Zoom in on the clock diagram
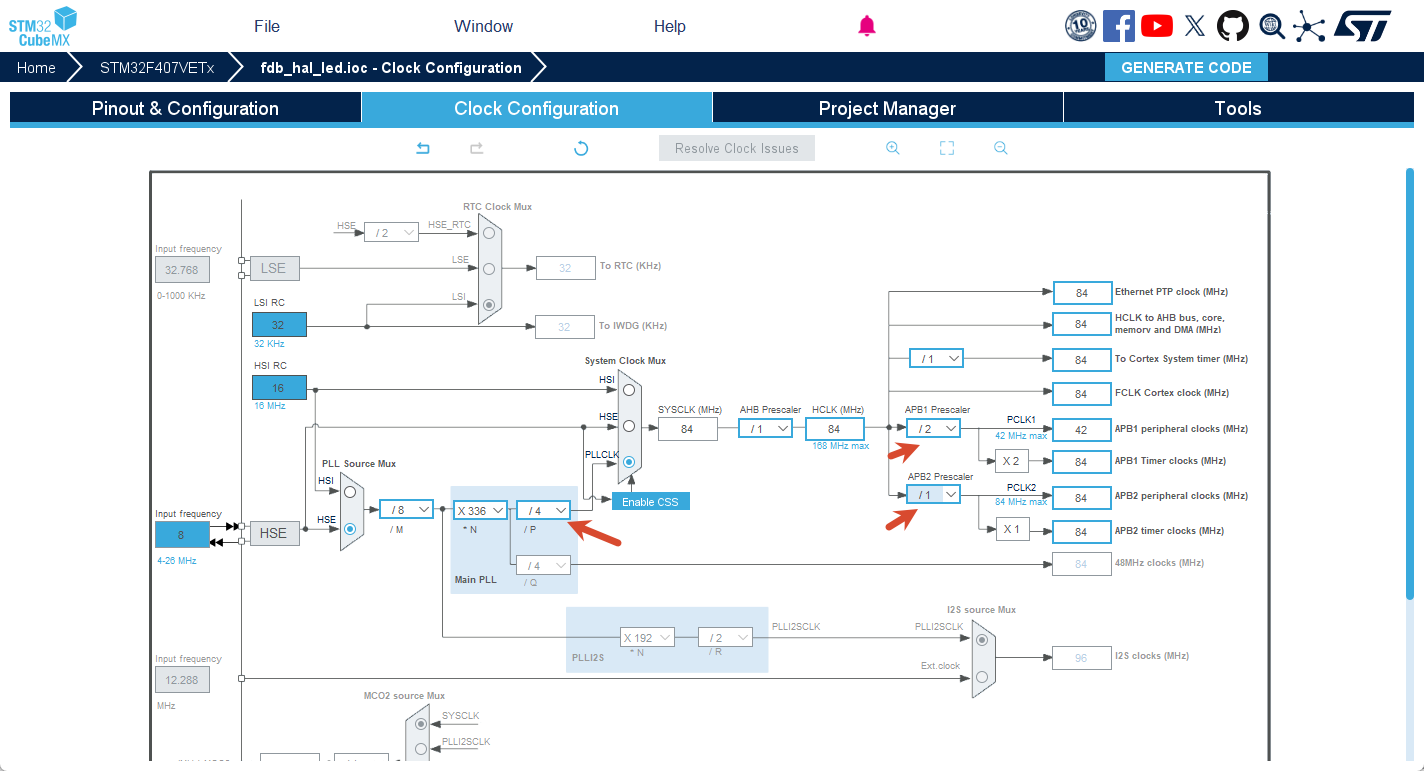This screenshot has width=1424, height=771. coord(893,148)
